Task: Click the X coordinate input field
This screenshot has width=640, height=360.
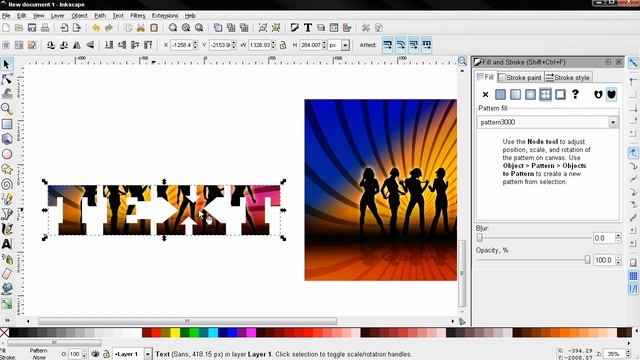Action: (181, 45)
